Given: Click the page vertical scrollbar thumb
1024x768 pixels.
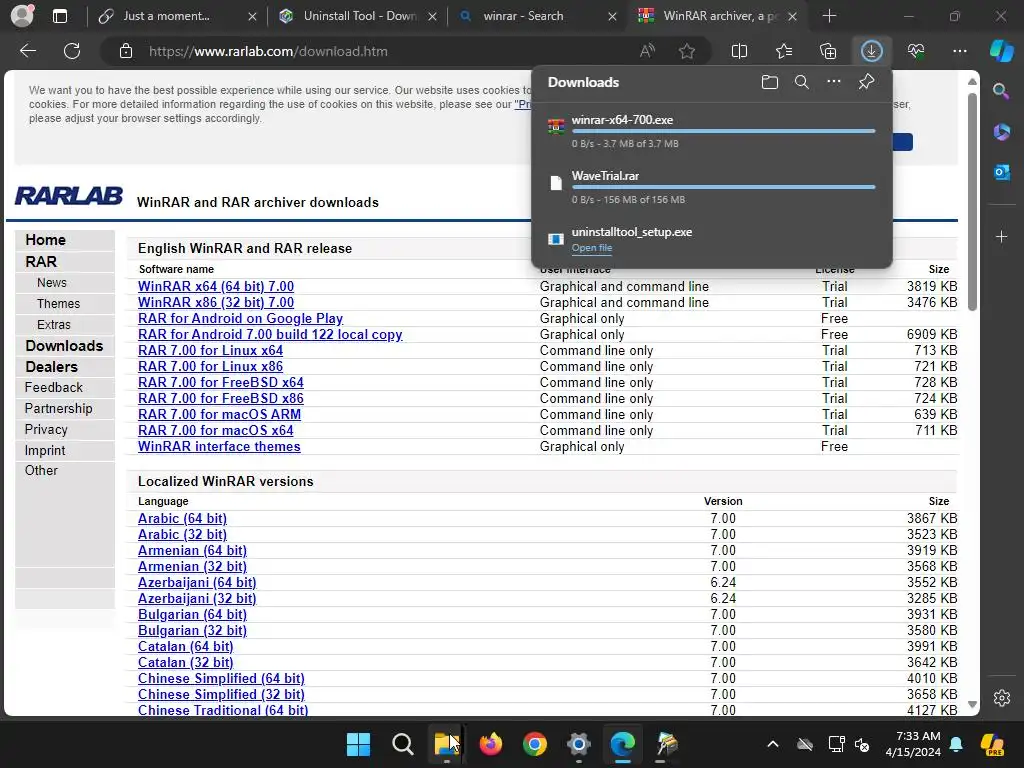Looking at the screenshot, I should [972, 201].
